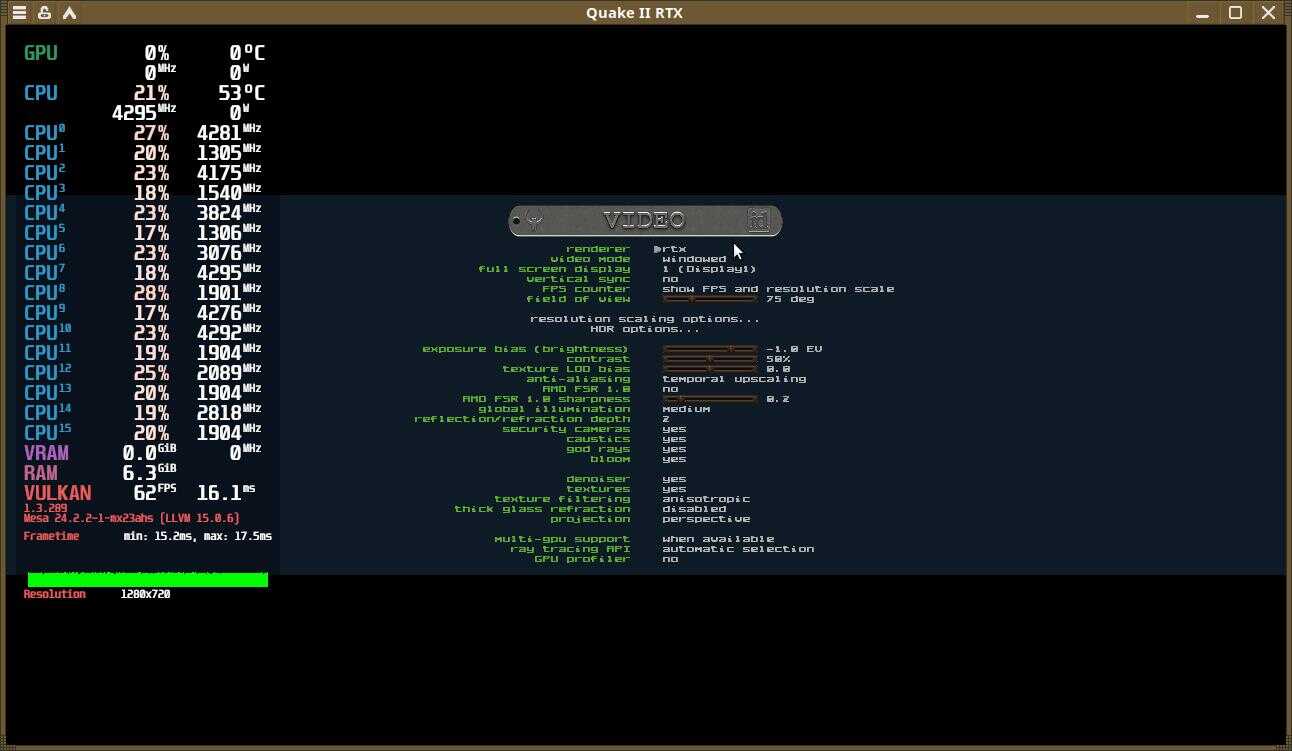Viewport: 1292px width, 751px height.
Task: Click the Quake II RTX window title
Action: click(x=635, y=13)
